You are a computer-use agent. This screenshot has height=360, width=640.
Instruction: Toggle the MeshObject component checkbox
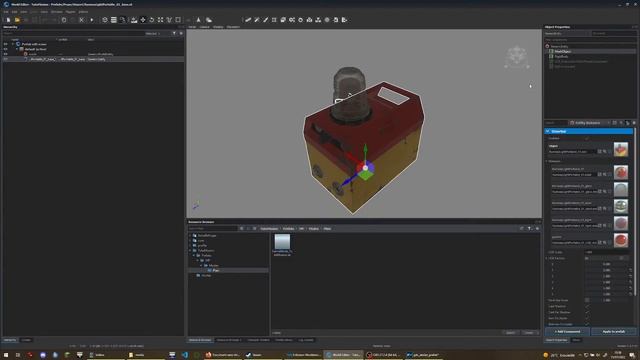point(551,51)
